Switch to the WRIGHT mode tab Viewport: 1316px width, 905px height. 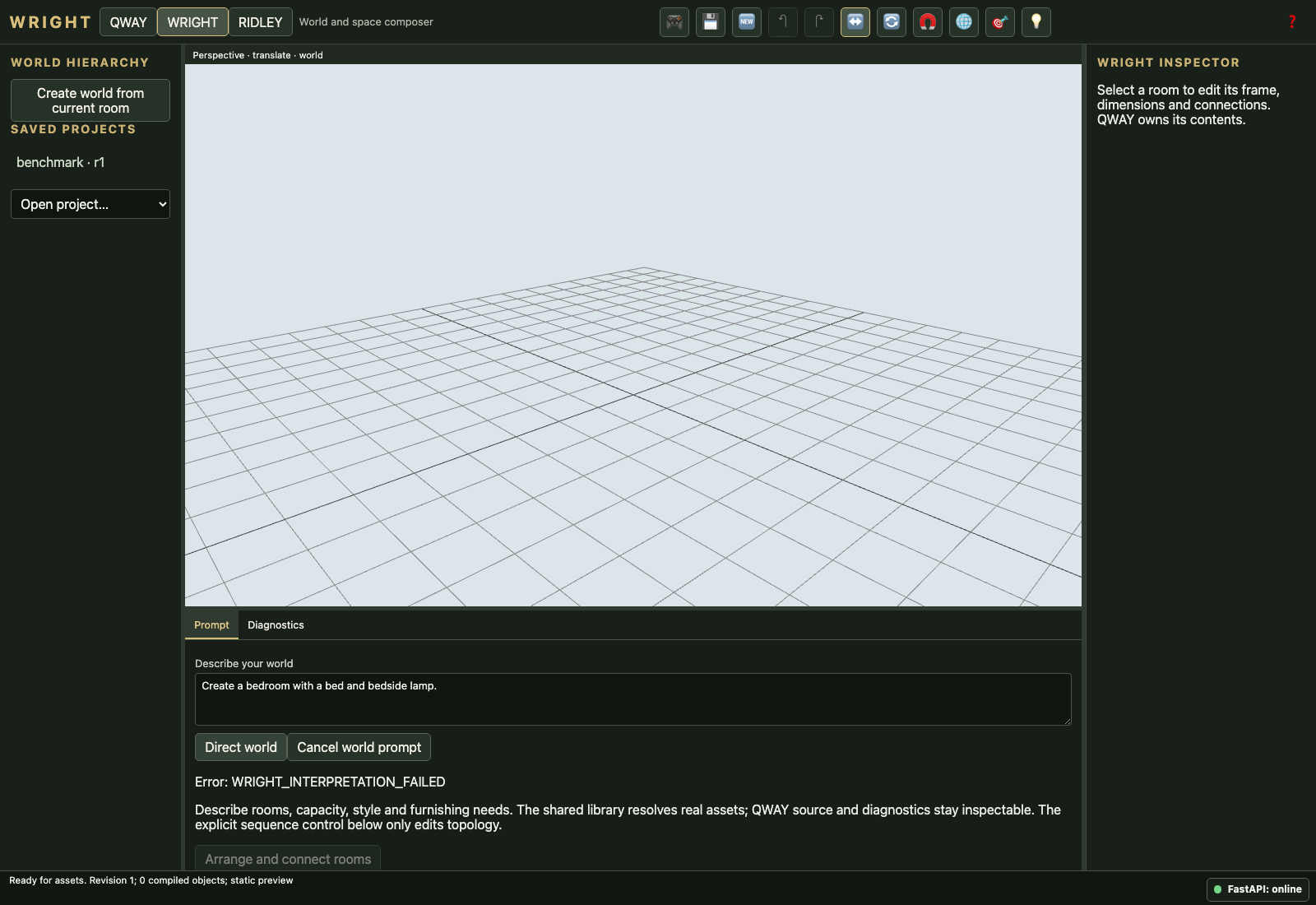(192, 22)
